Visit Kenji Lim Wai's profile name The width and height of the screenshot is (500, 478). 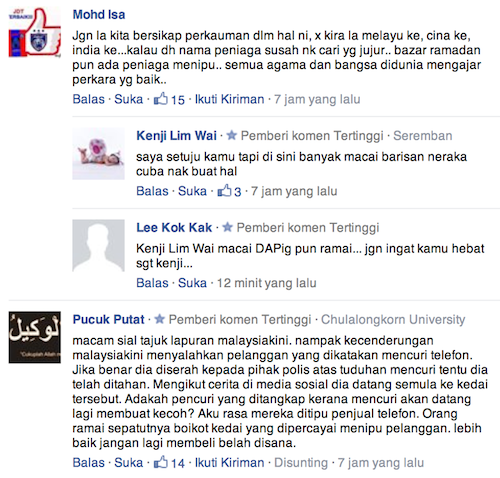coord(176,136)
